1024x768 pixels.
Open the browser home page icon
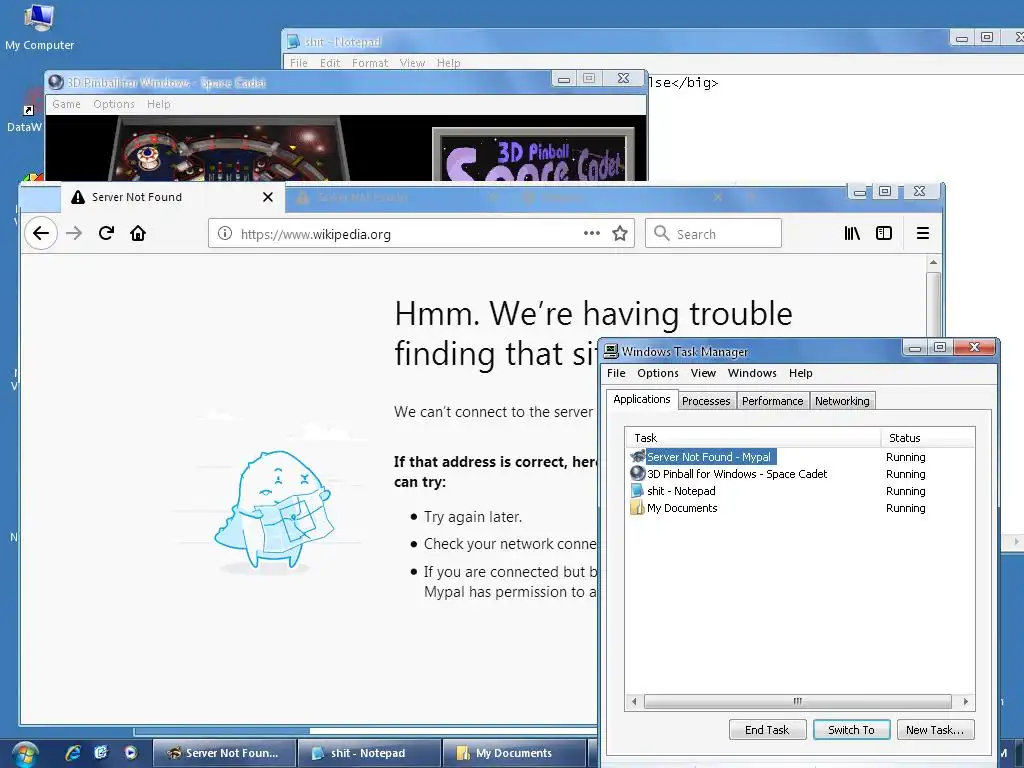pos(138,233)
